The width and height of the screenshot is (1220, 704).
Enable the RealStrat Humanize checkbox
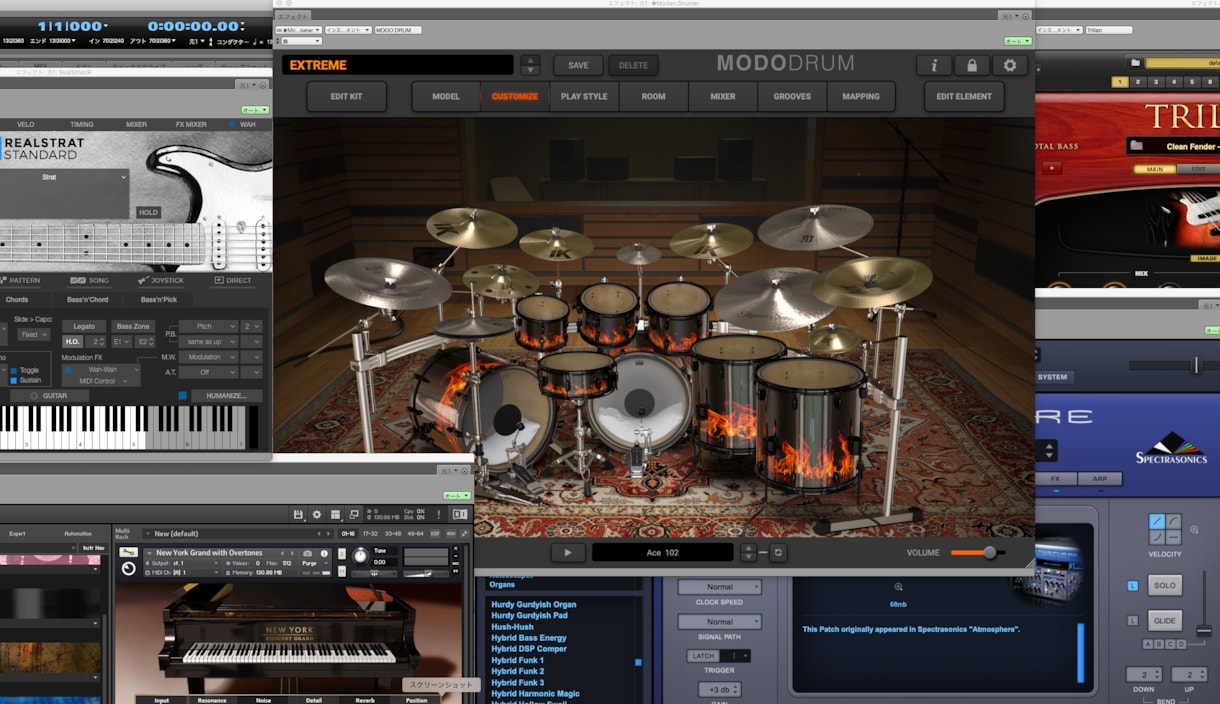183,396
